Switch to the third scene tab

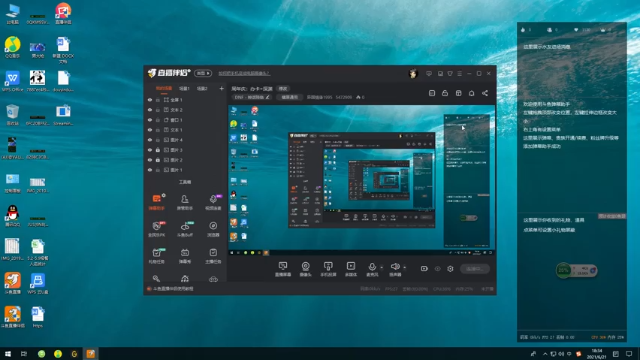coord(202,89)
